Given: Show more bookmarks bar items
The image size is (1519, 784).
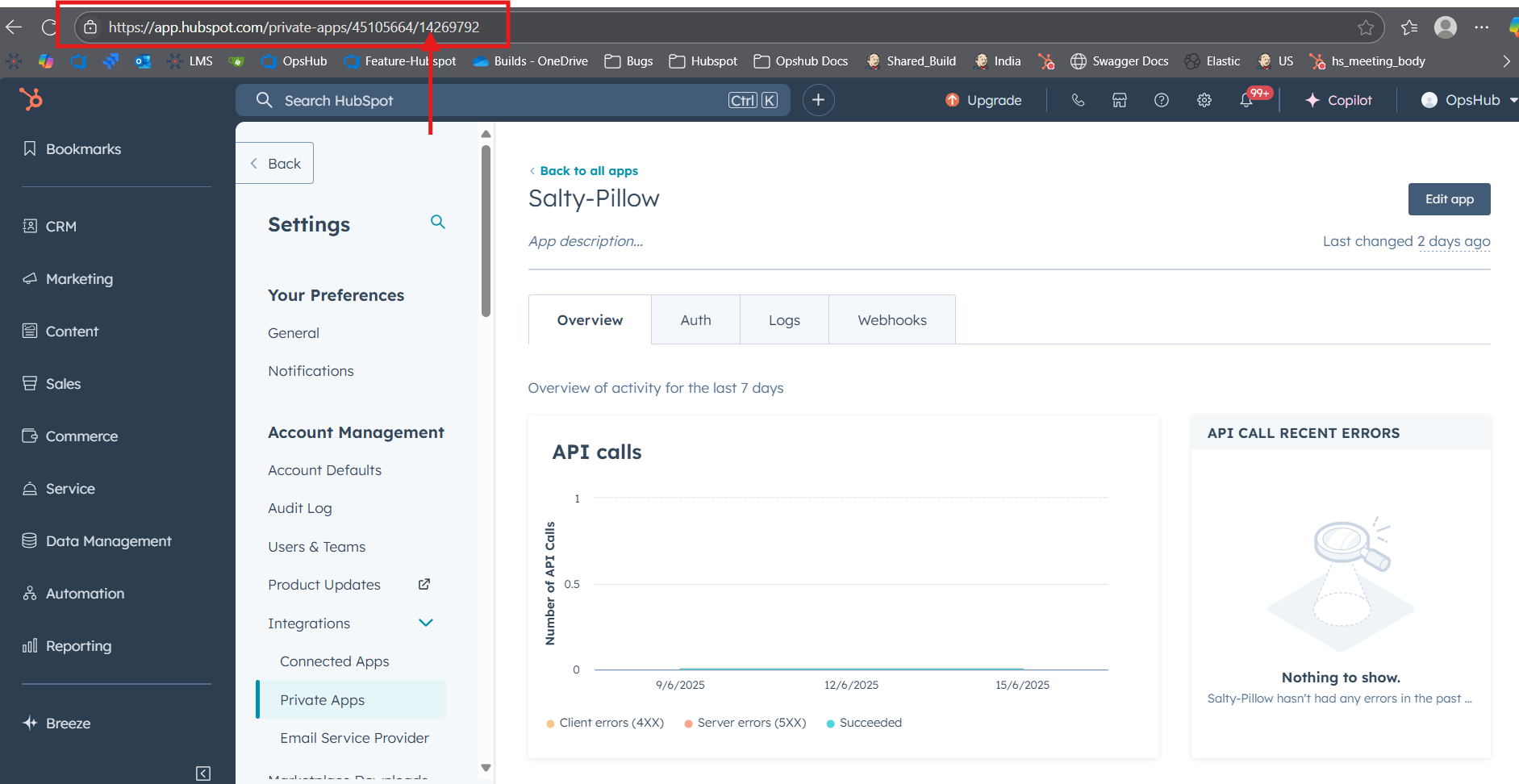Looking at the screenshot, I should (1505, 61).
